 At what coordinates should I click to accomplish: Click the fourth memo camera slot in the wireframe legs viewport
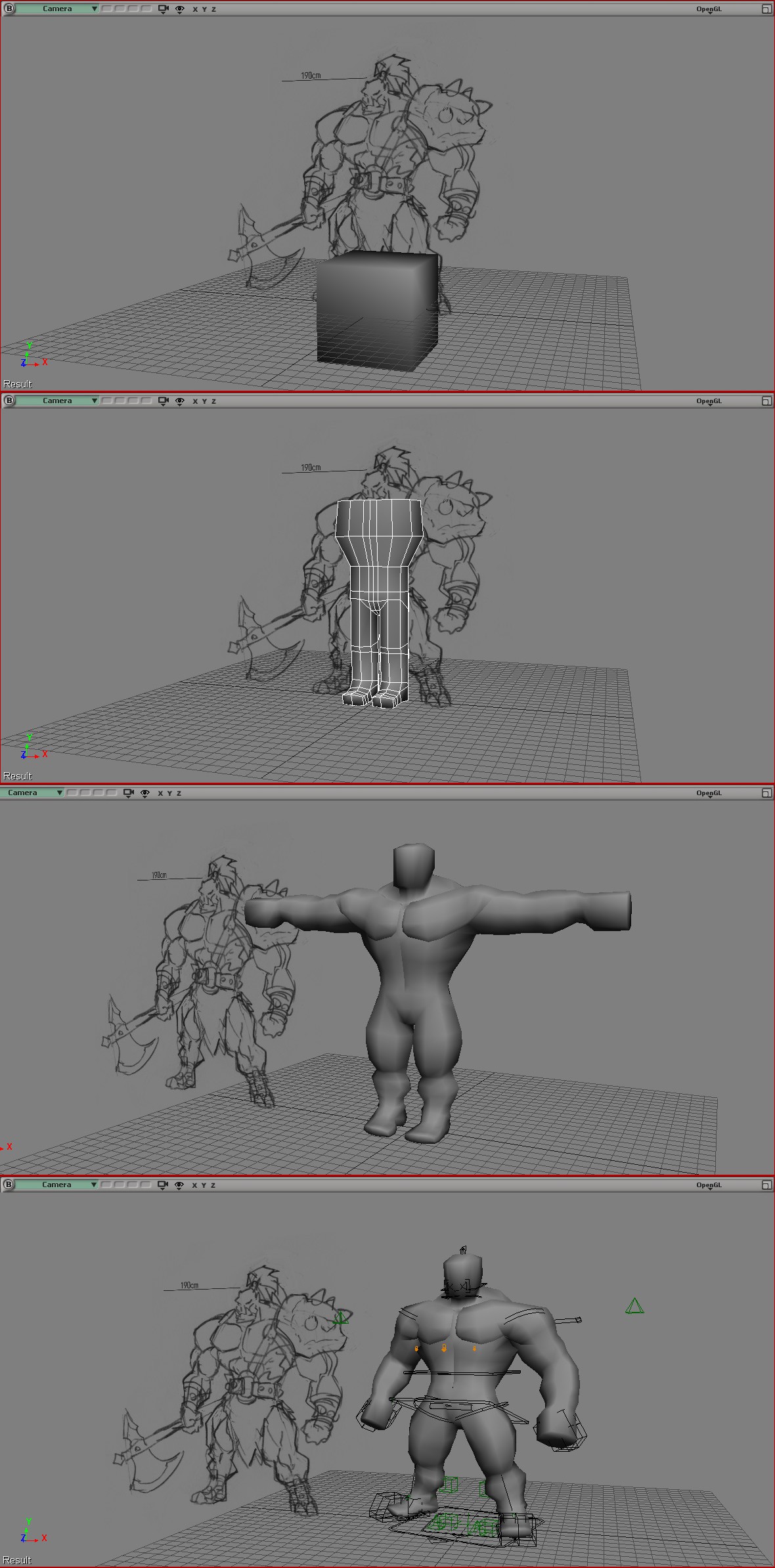pyautogui.click(x=146, y=401)
